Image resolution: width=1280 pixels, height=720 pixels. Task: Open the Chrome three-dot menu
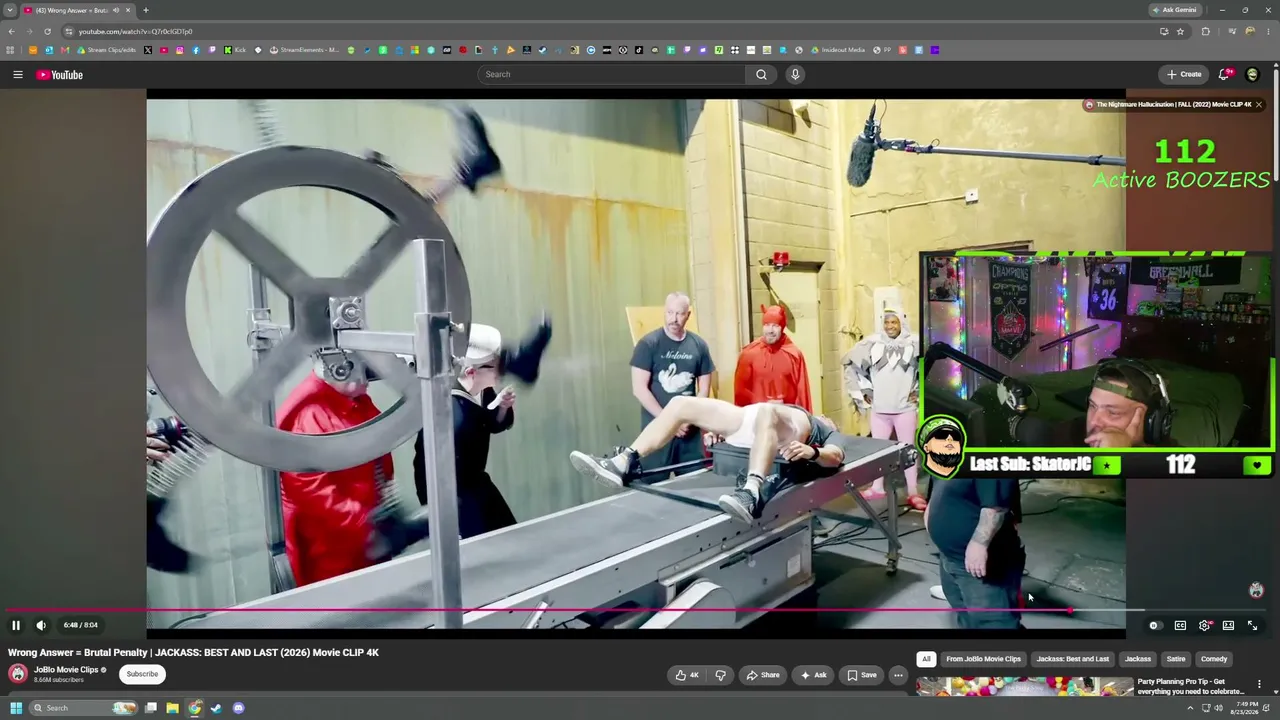1267,31
